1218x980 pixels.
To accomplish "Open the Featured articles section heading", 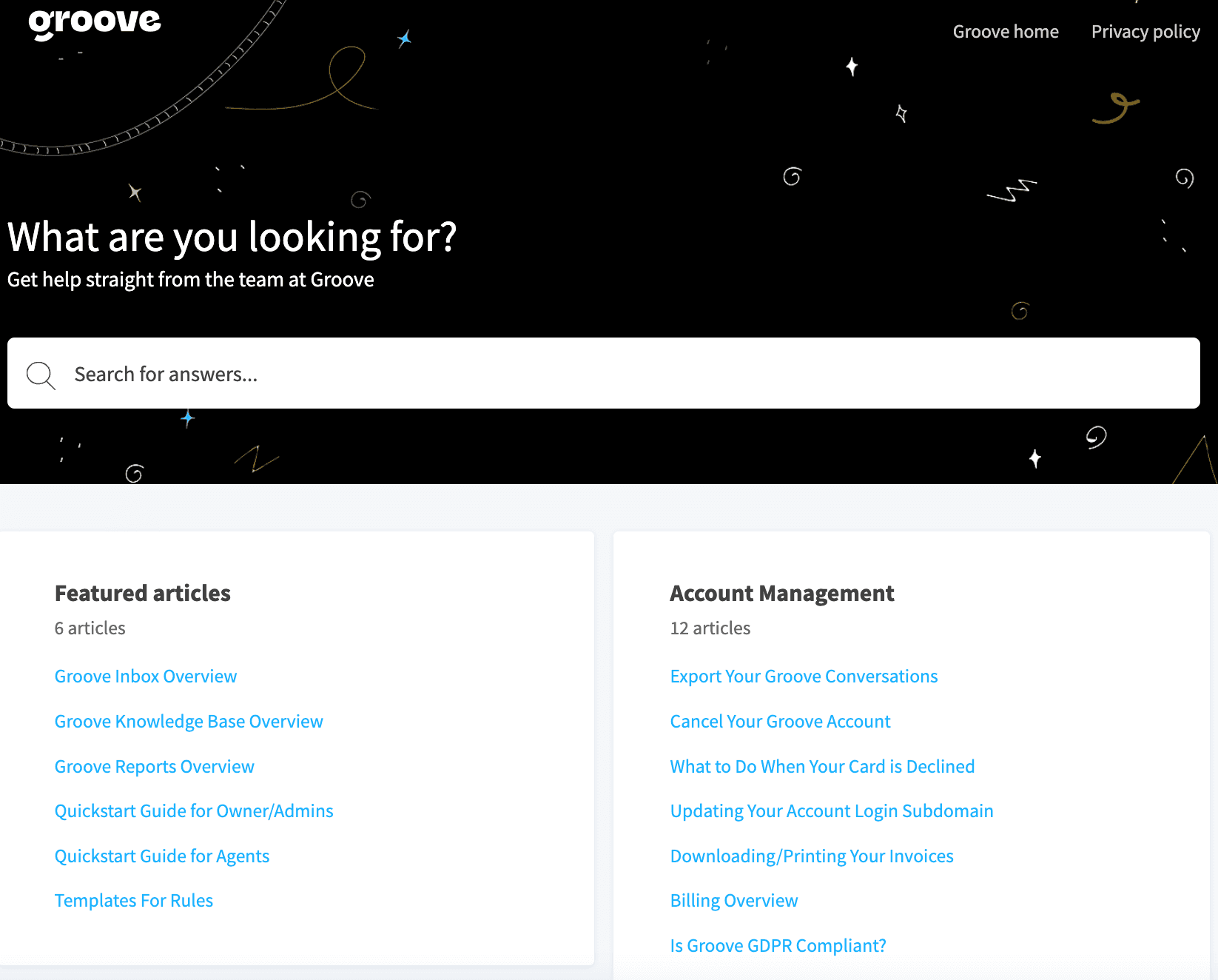I will [x=142, y=593].
